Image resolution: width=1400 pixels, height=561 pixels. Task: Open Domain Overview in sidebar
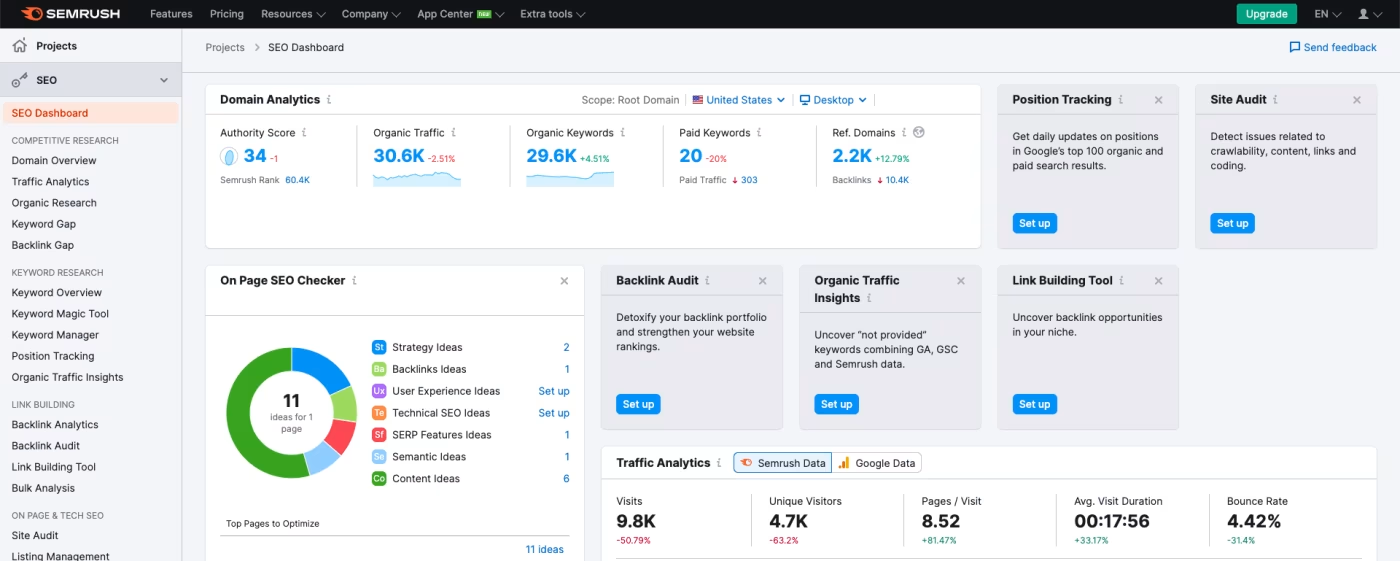[54, 160]
